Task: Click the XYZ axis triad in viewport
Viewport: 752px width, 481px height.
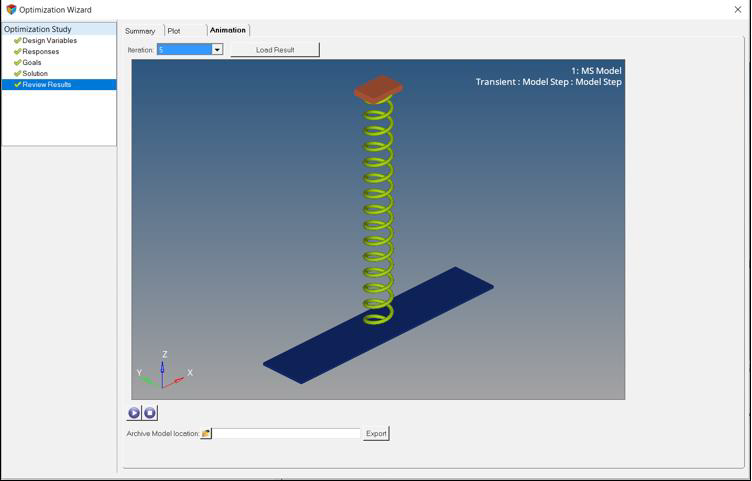Action: (x=163, y=372)
